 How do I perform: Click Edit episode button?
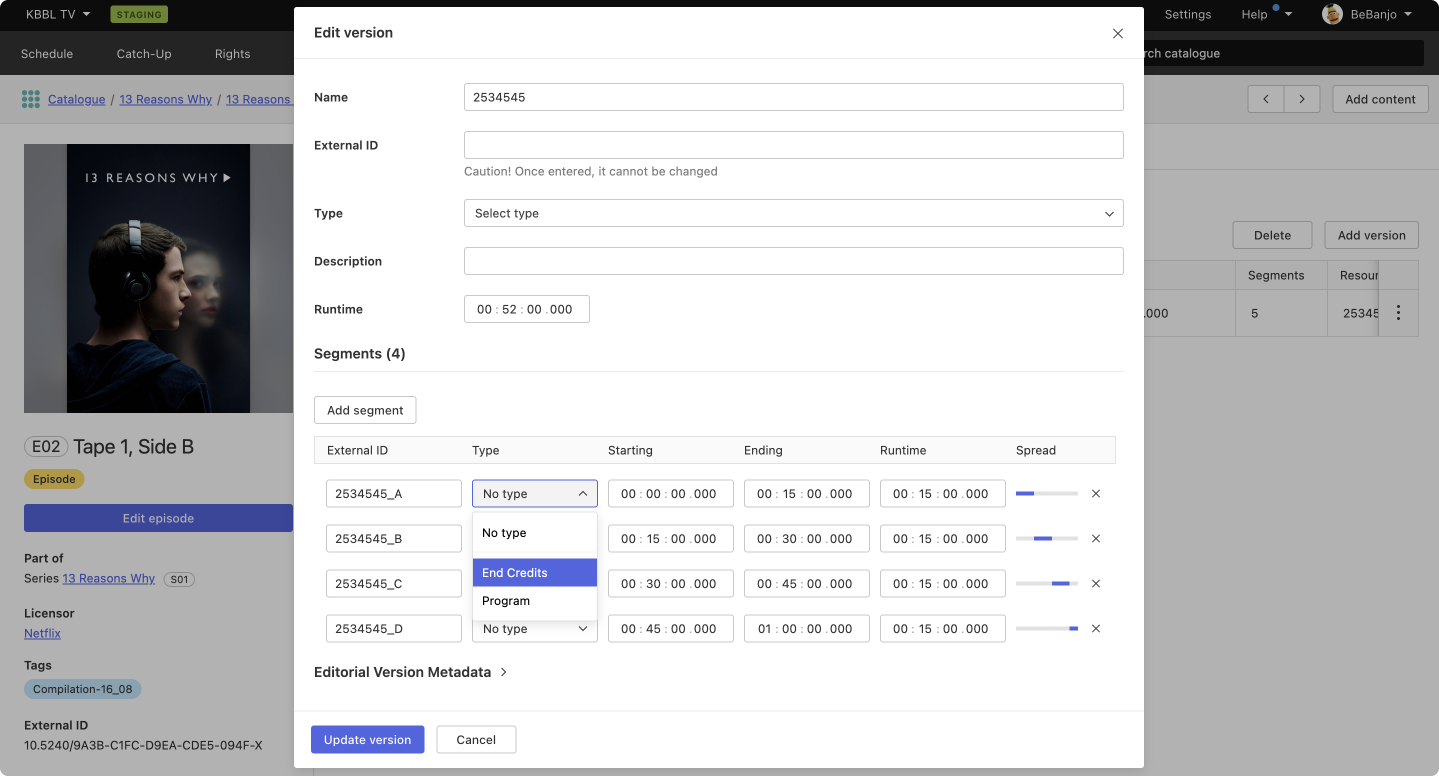(158, 518)
